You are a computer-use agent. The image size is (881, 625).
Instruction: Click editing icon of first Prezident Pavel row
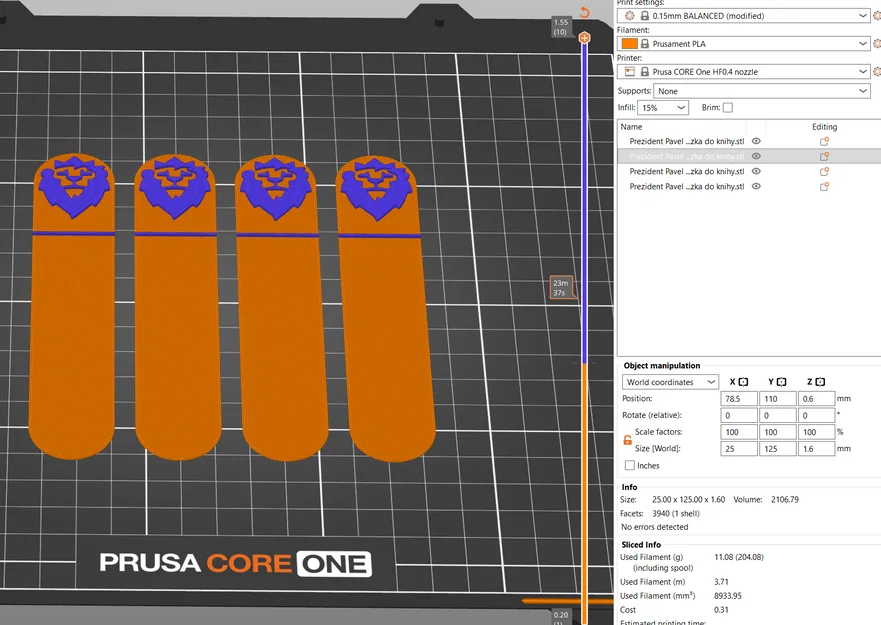(824, 141)
